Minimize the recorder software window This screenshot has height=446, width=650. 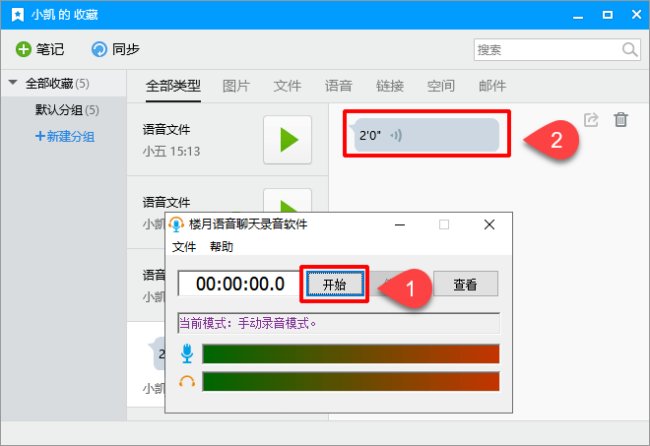tap(400, 225)
